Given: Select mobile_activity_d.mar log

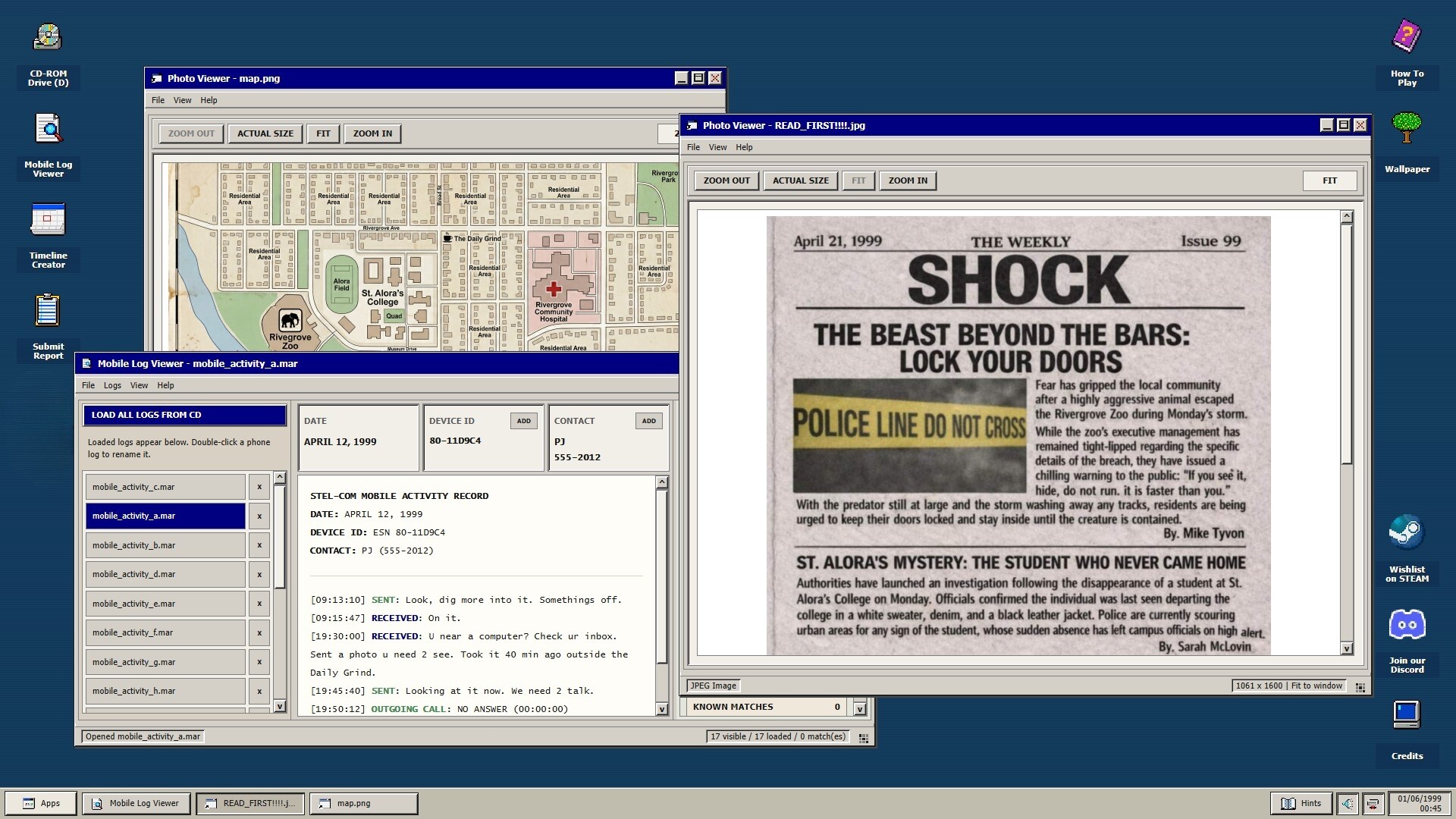Looking at the screenshot, I should (x=165, y=574).
